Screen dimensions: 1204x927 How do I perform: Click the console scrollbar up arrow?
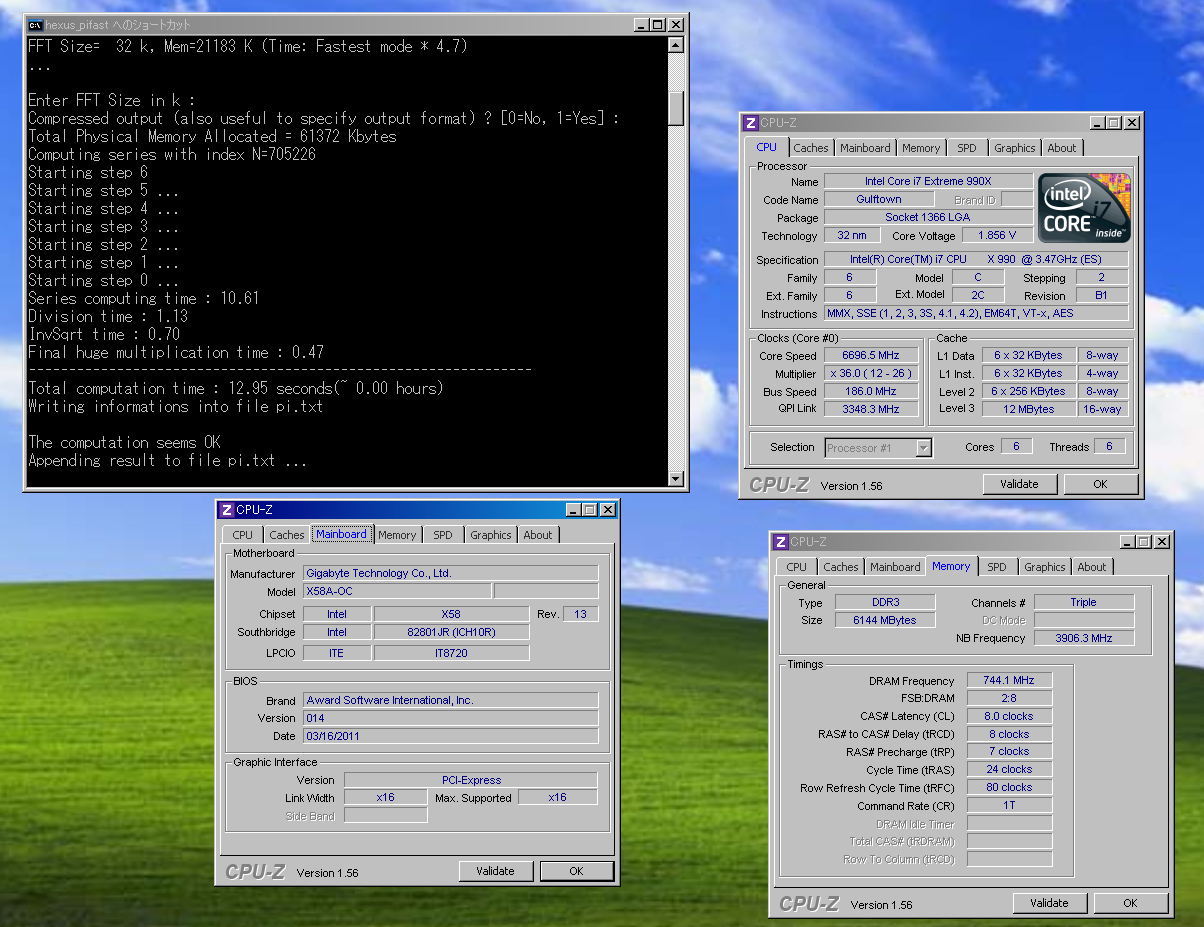point(676,45)
